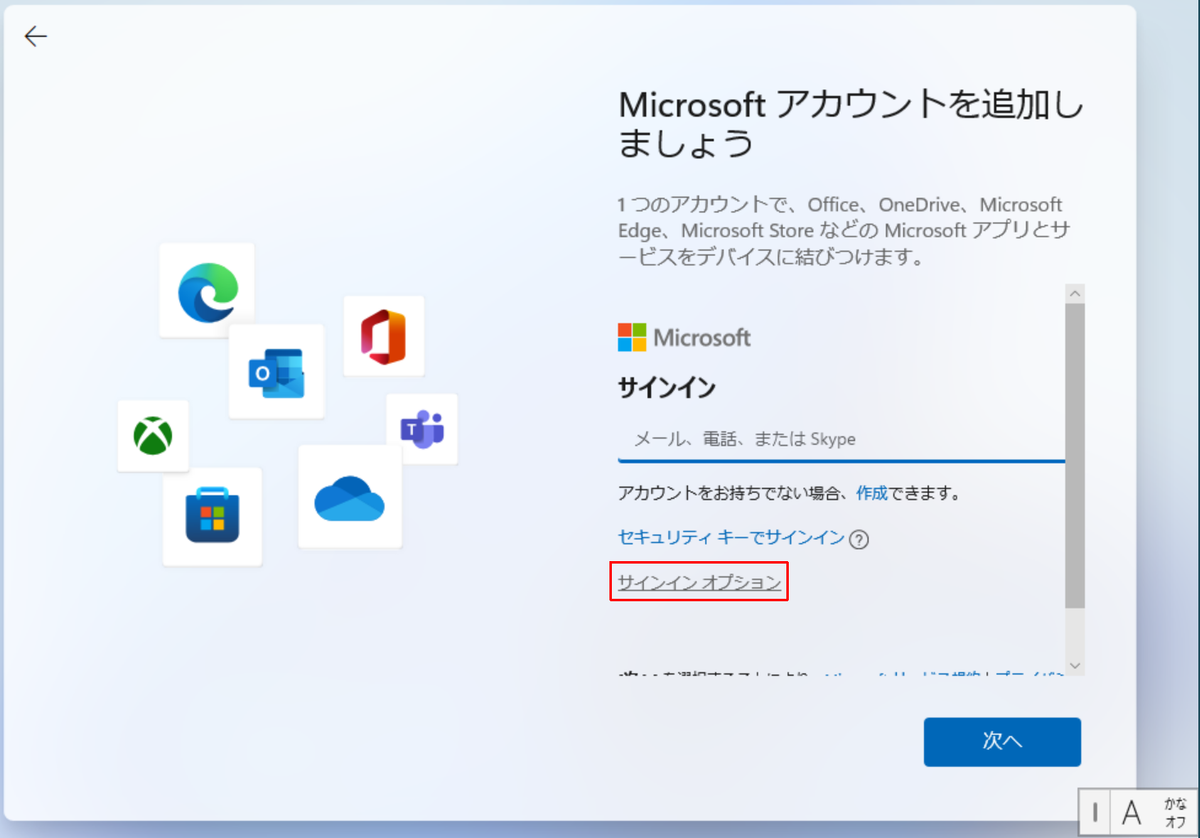Click the Microsoft アカウントを追加しましょう title
1200x838 pixels.
[x=851, y=124]
